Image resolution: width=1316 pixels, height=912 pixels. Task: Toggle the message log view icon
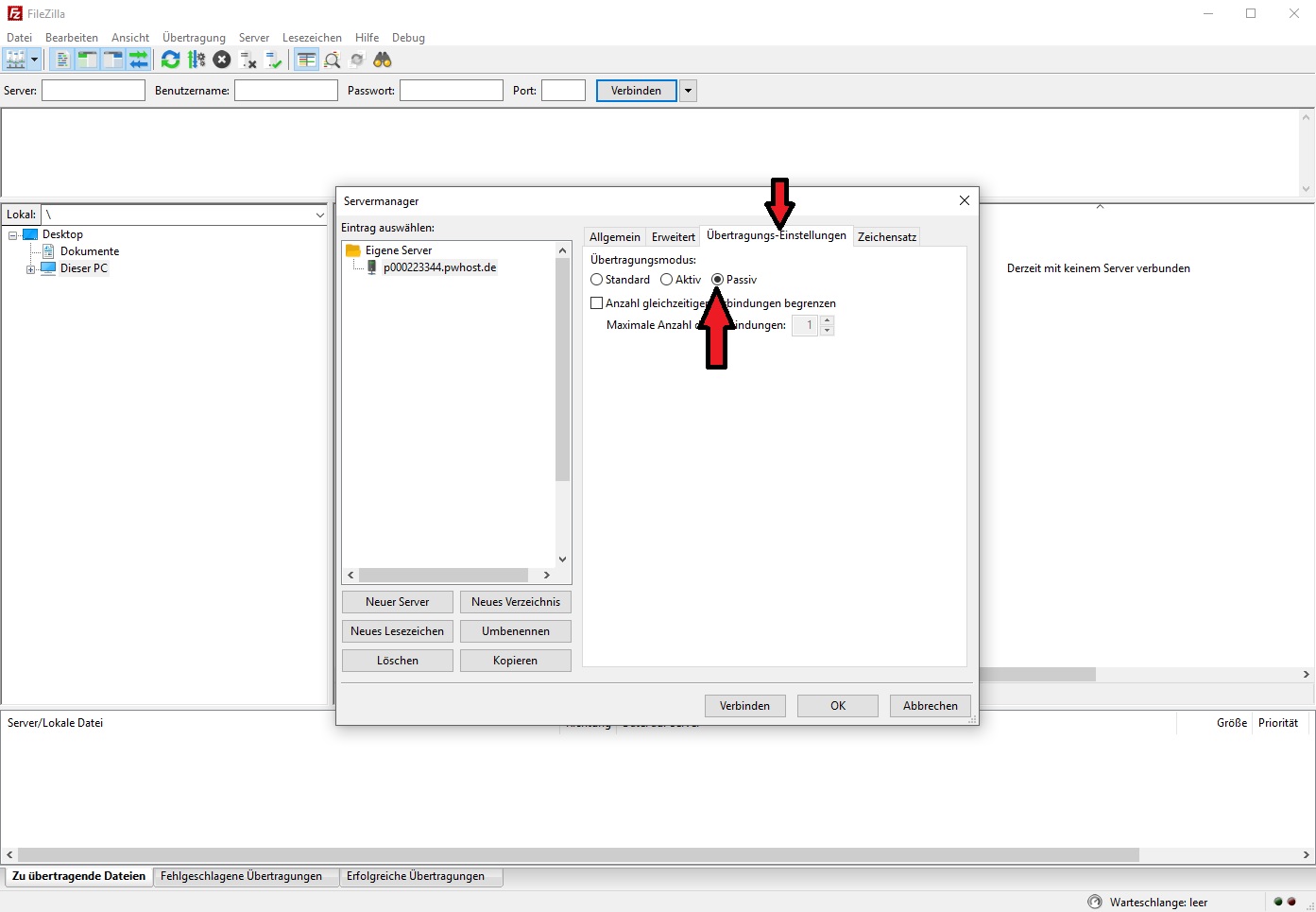click(61, 60)
